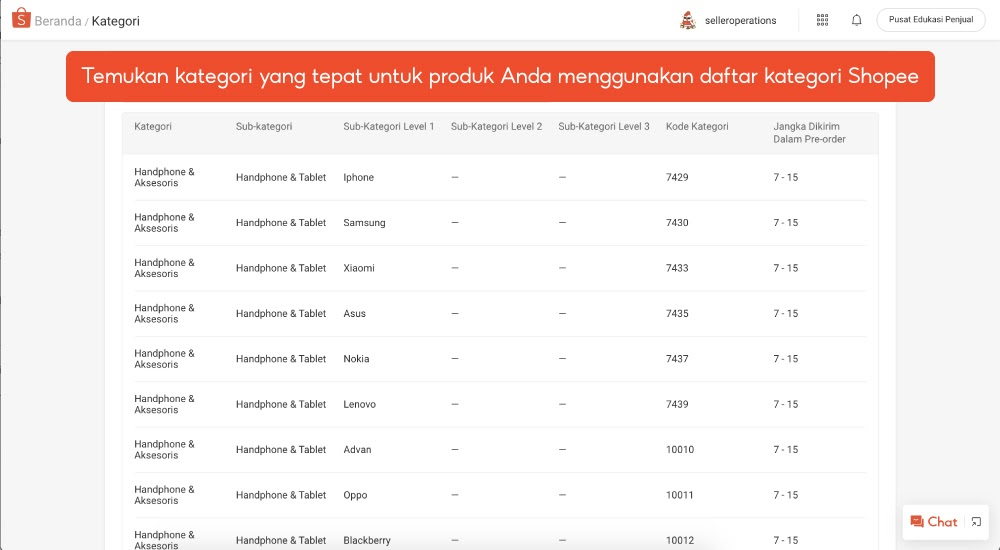
Task: Click Handphone & Aksesoris in Oppo row
Action: [x=164, y=495]
